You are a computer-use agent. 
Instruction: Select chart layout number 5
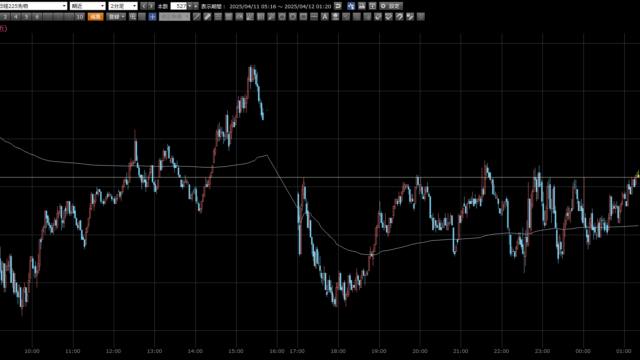click(26, 17)
